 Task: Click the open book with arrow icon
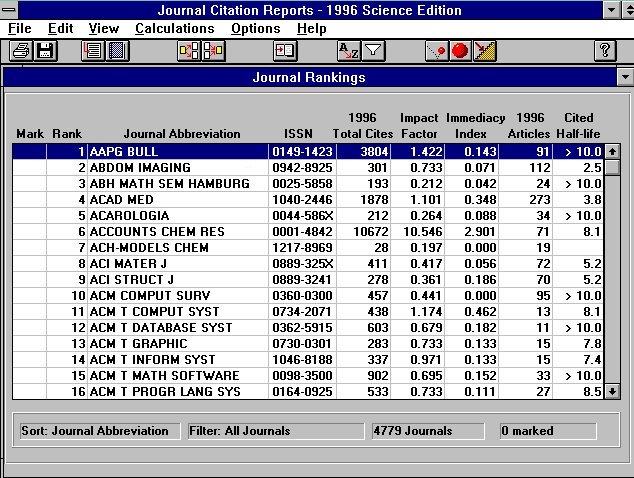pyautogui.click(x=285, y=51)
